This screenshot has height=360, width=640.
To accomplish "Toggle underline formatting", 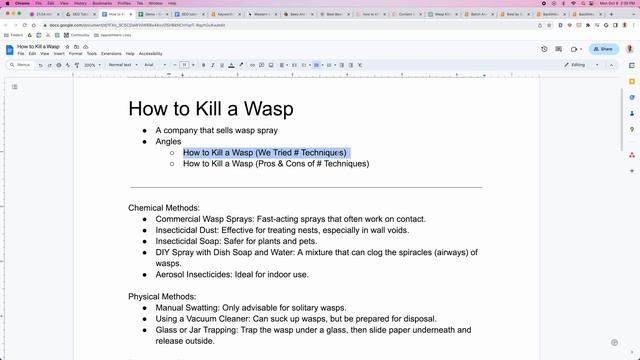I will (x=222, y=65).
